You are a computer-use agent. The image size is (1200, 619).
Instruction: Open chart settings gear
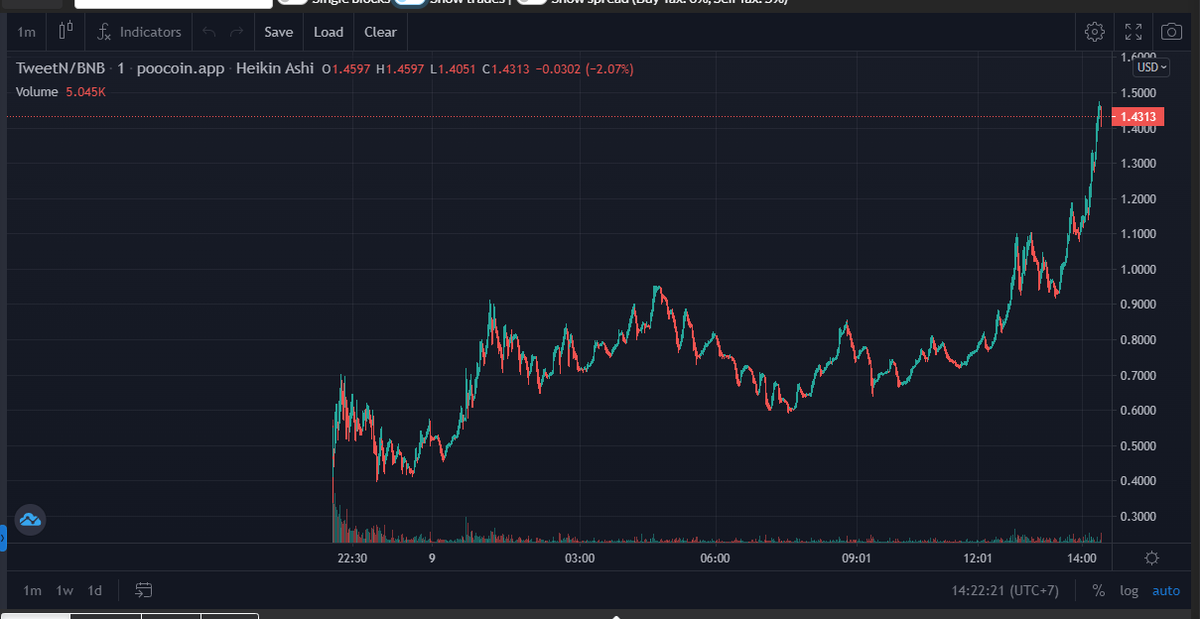coord(1095,32)
